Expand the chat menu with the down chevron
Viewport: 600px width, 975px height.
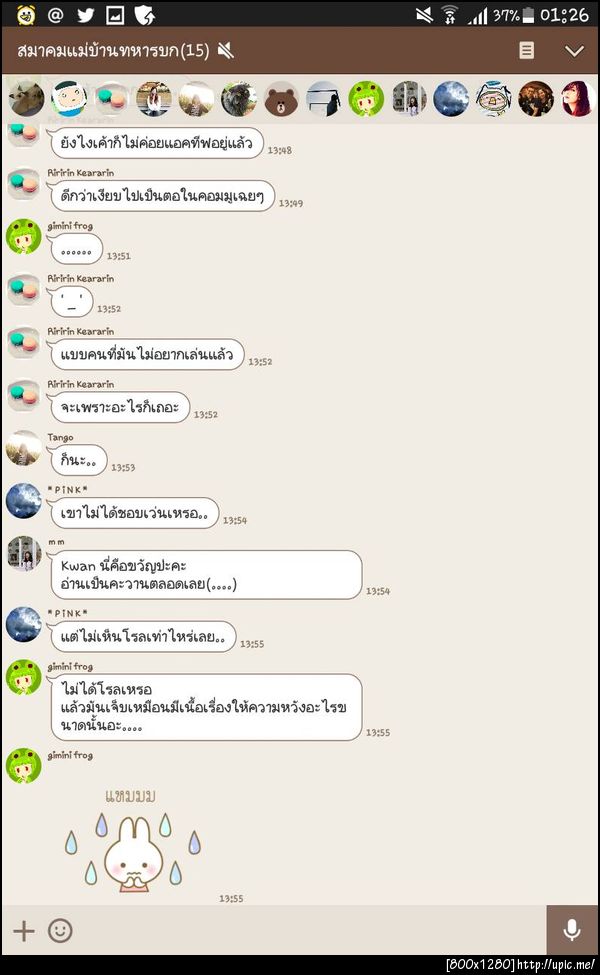point(574,51)
